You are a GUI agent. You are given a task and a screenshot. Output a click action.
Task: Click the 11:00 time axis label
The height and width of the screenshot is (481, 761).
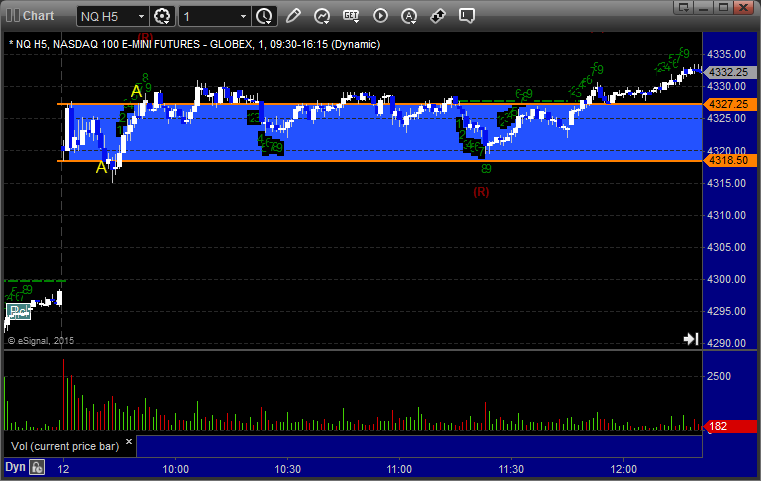tap(399, 469)
